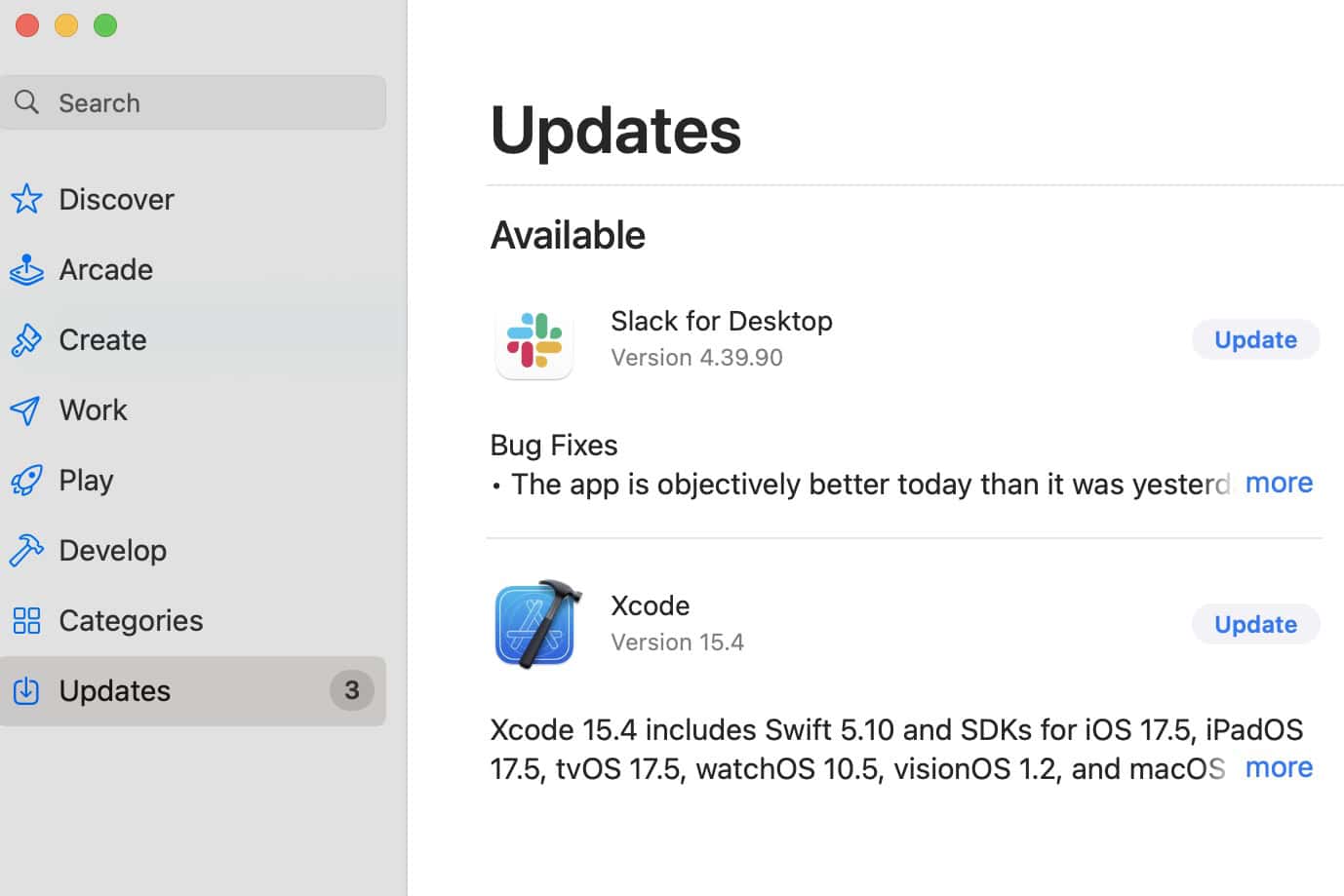The image size is (1344, 896).
Task: Select the Develop hammer icon
Action: point(26,551)
